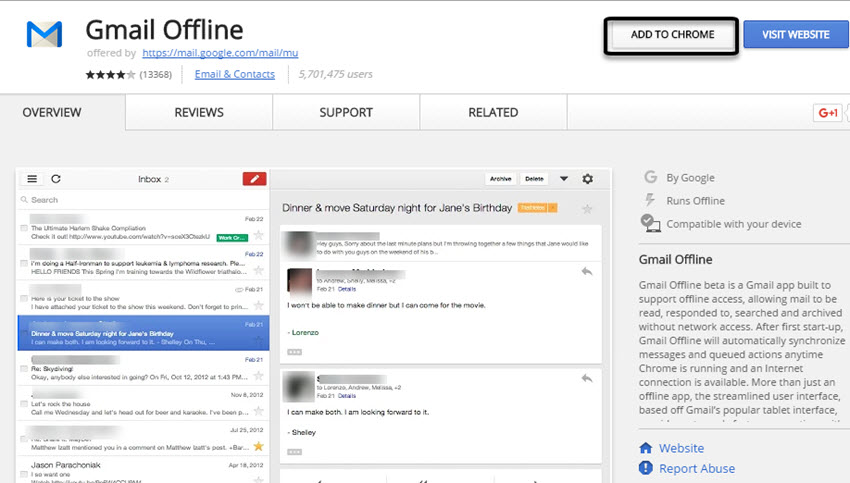Click Details link in Shelley's message
Viewport: 850px width, 483px height.
[347, 396]
